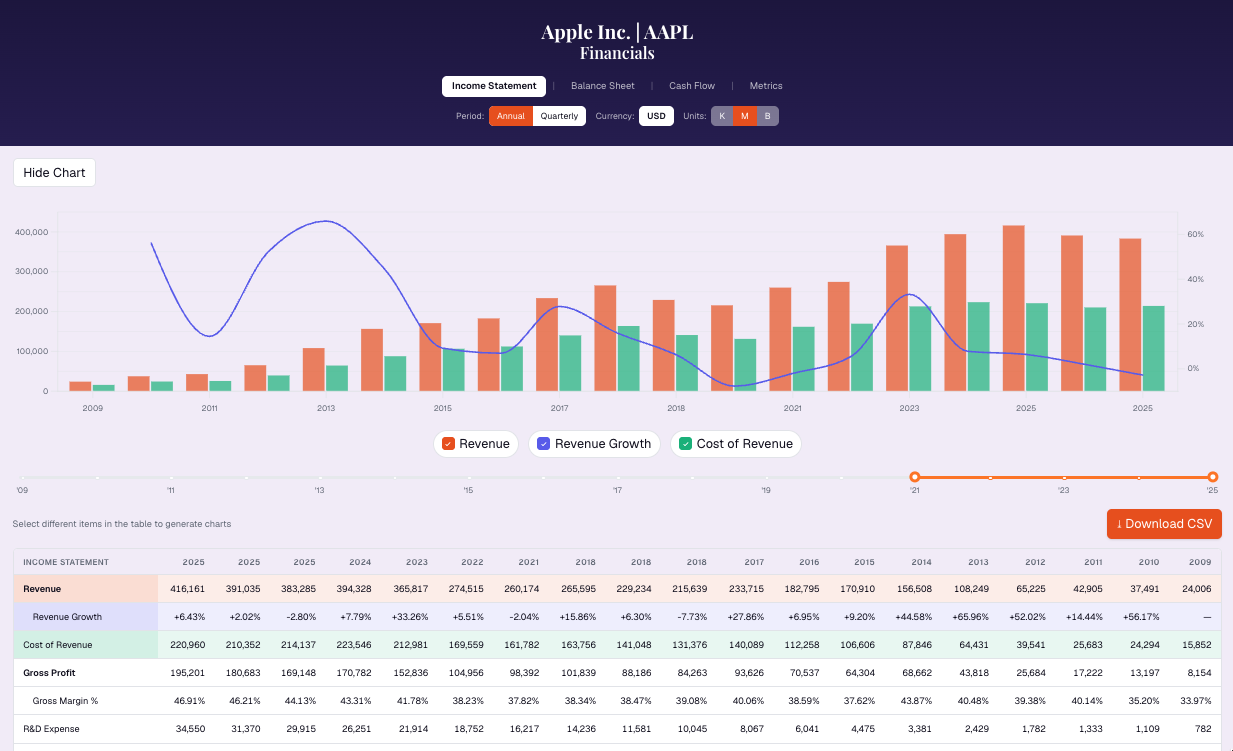Select the R&D Expense row label
The width and height of the screenshot is (1233, 751).
click(x=51, y=729)
